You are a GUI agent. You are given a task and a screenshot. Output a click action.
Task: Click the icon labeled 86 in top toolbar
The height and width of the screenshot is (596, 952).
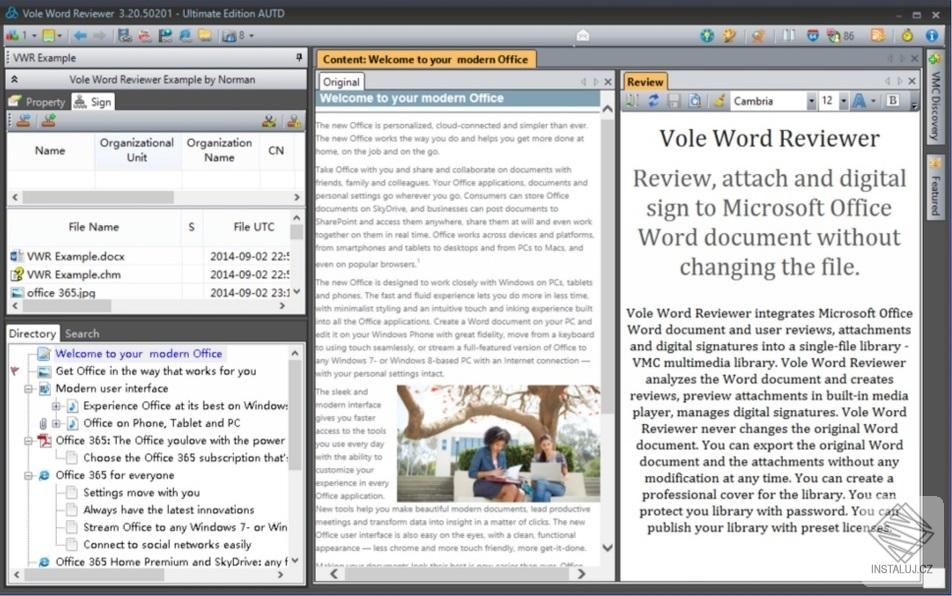(840, 36)
